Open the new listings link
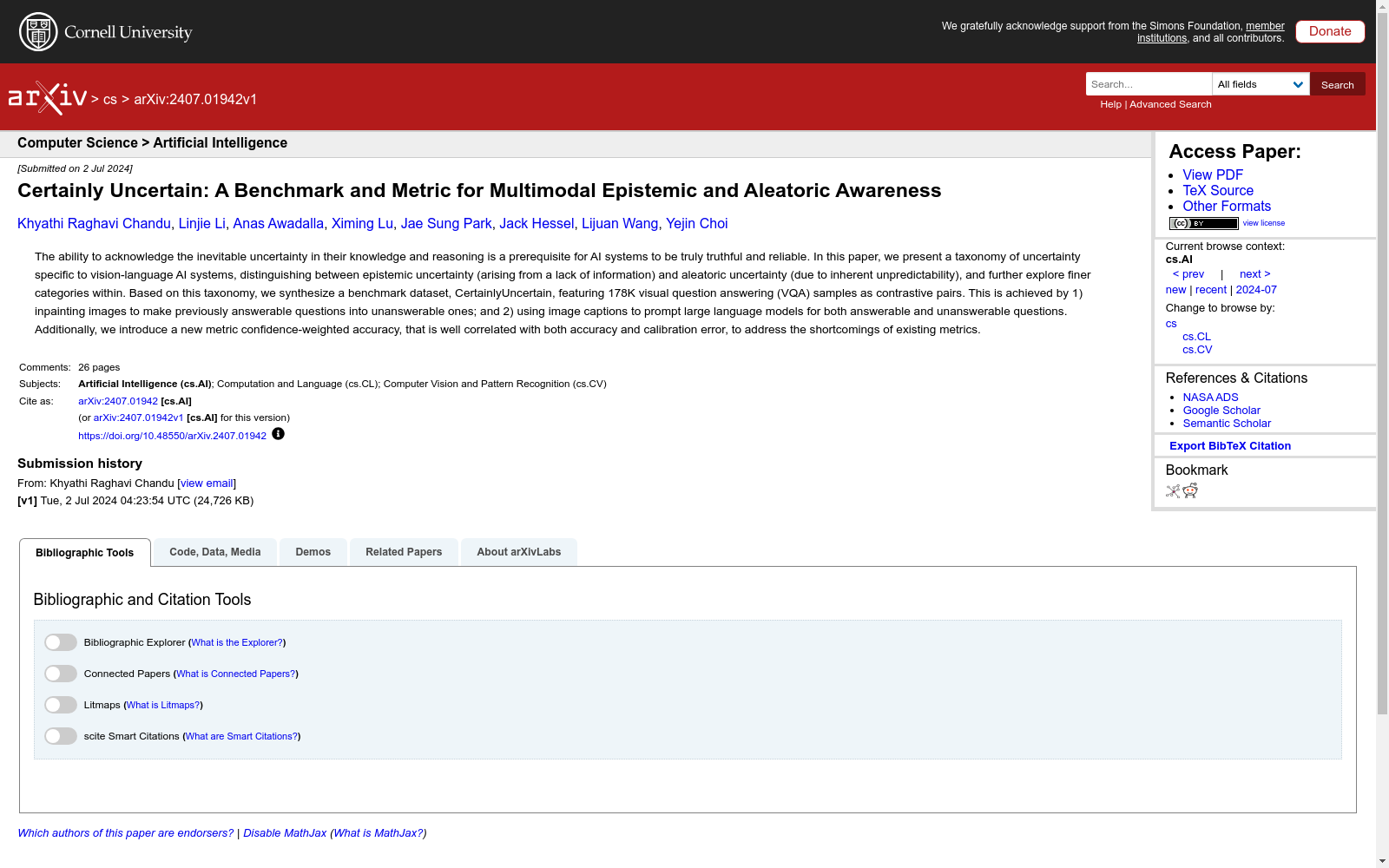 1175,290
